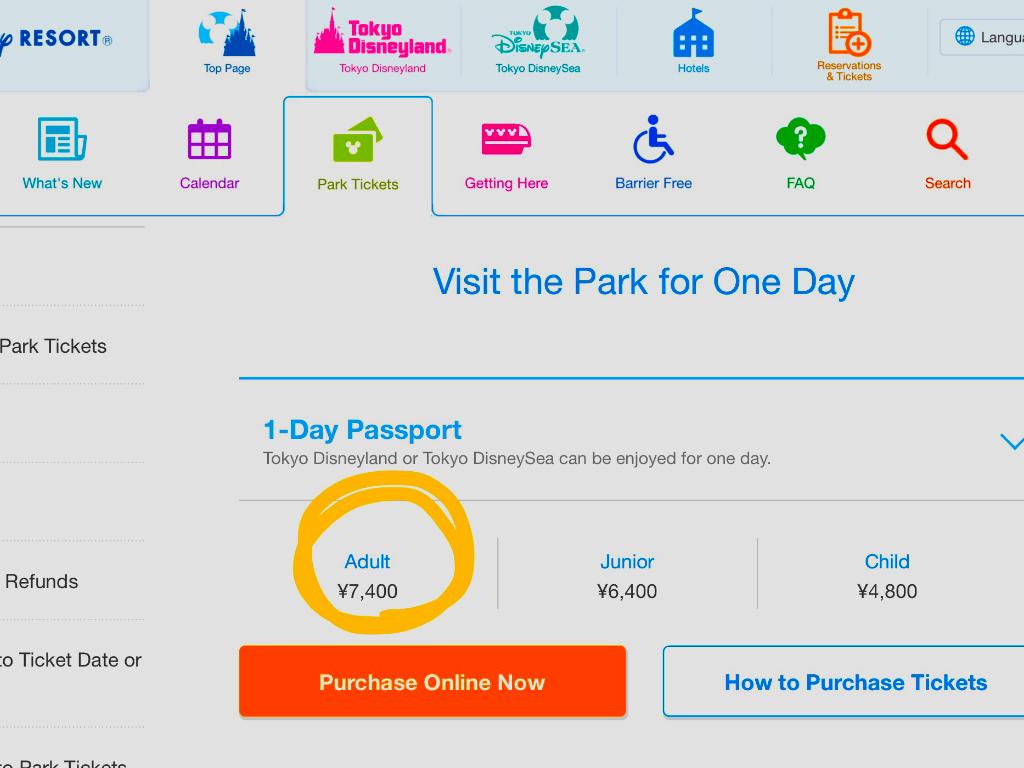The height and width of the screenshot is (768, 1024).
Task: Open the Refunds sidebar link
Action: [x=41, y=581]
